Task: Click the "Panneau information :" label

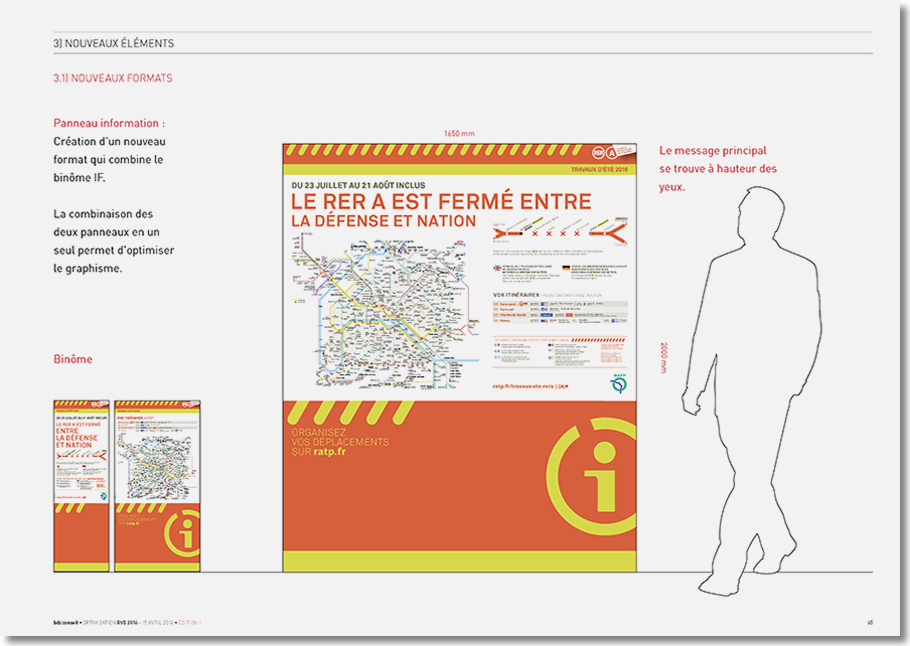Action: point(109,123)
